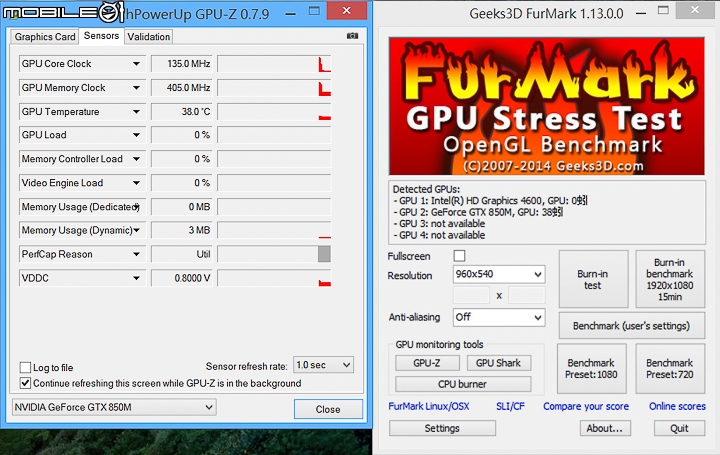Open FurMark Settings

[x=442, y=428]
